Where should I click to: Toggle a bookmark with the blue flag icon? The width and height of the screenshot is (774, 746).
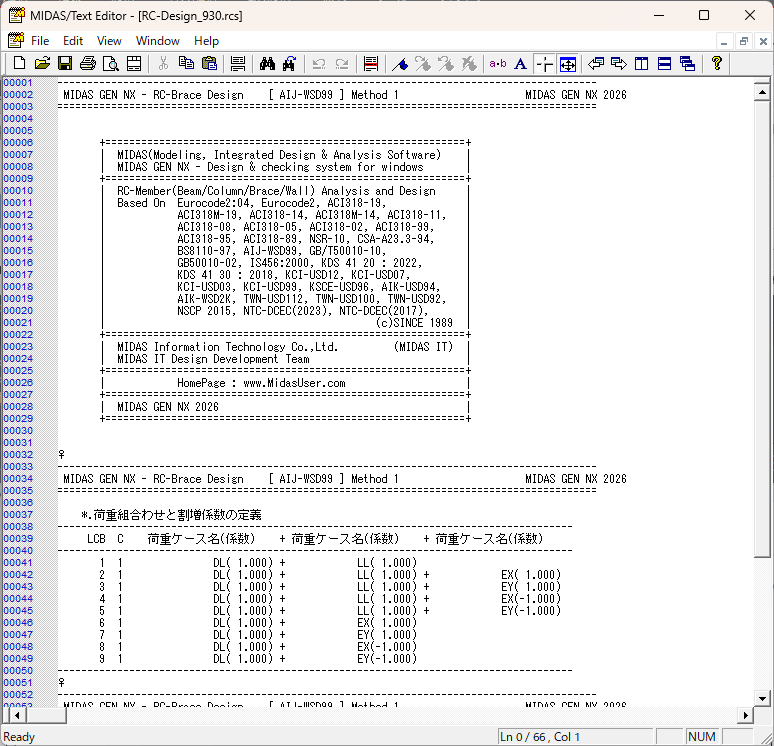(x=400, y=64)
